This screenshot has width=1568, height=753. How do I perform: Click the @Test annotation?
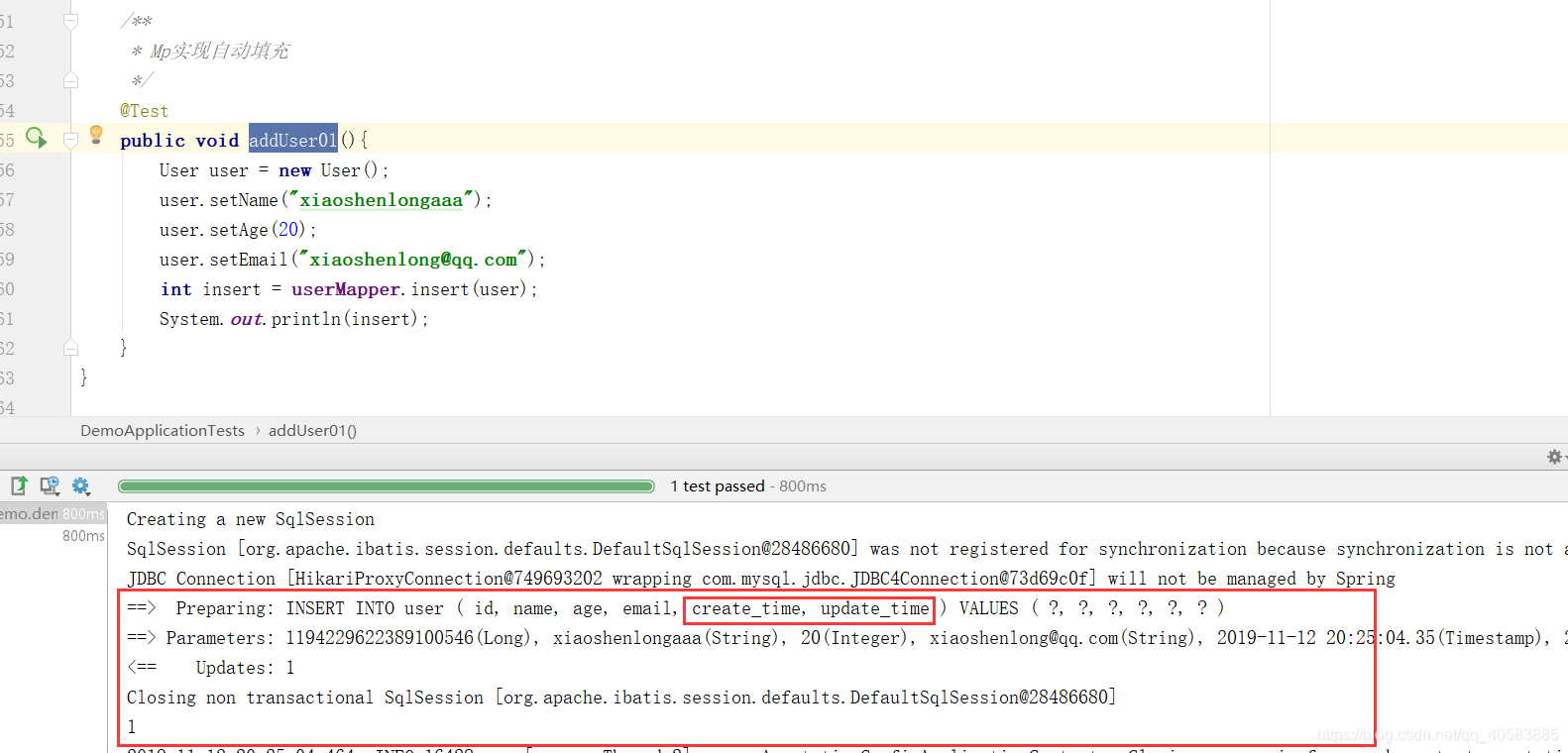point(145,111)
